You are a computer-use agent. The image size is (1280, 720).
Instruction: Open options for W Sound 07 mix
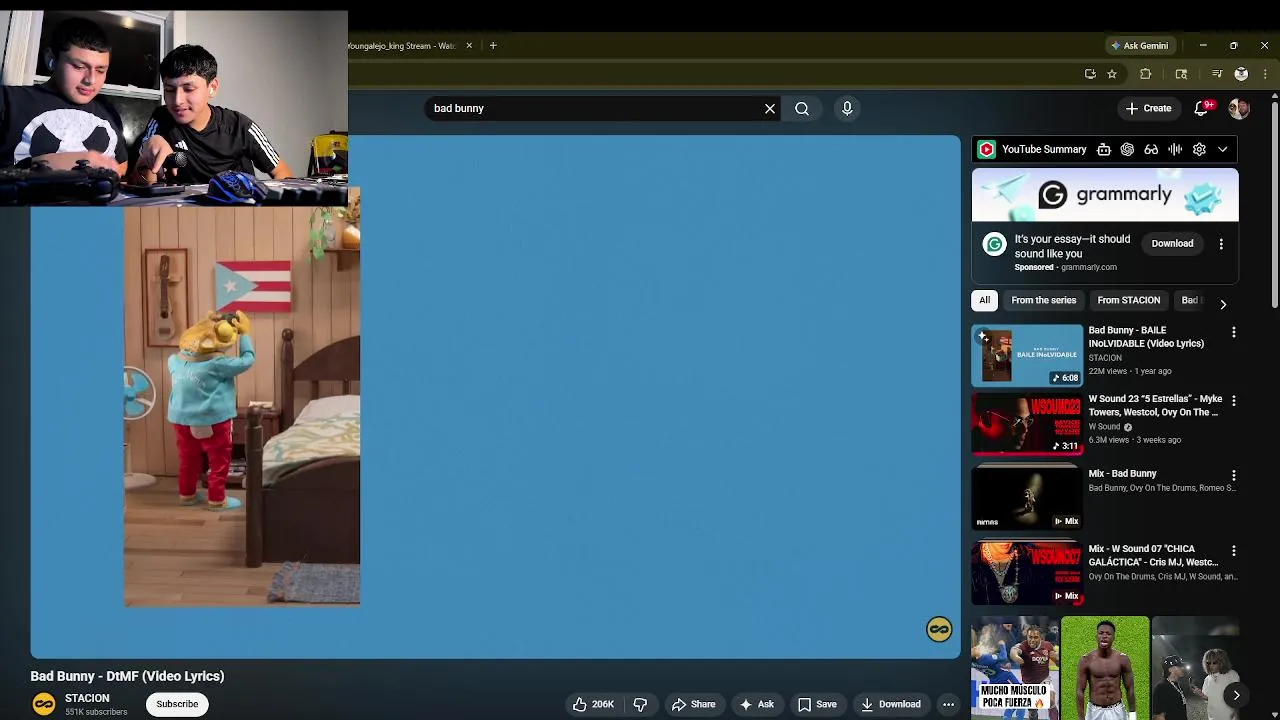1233,551
